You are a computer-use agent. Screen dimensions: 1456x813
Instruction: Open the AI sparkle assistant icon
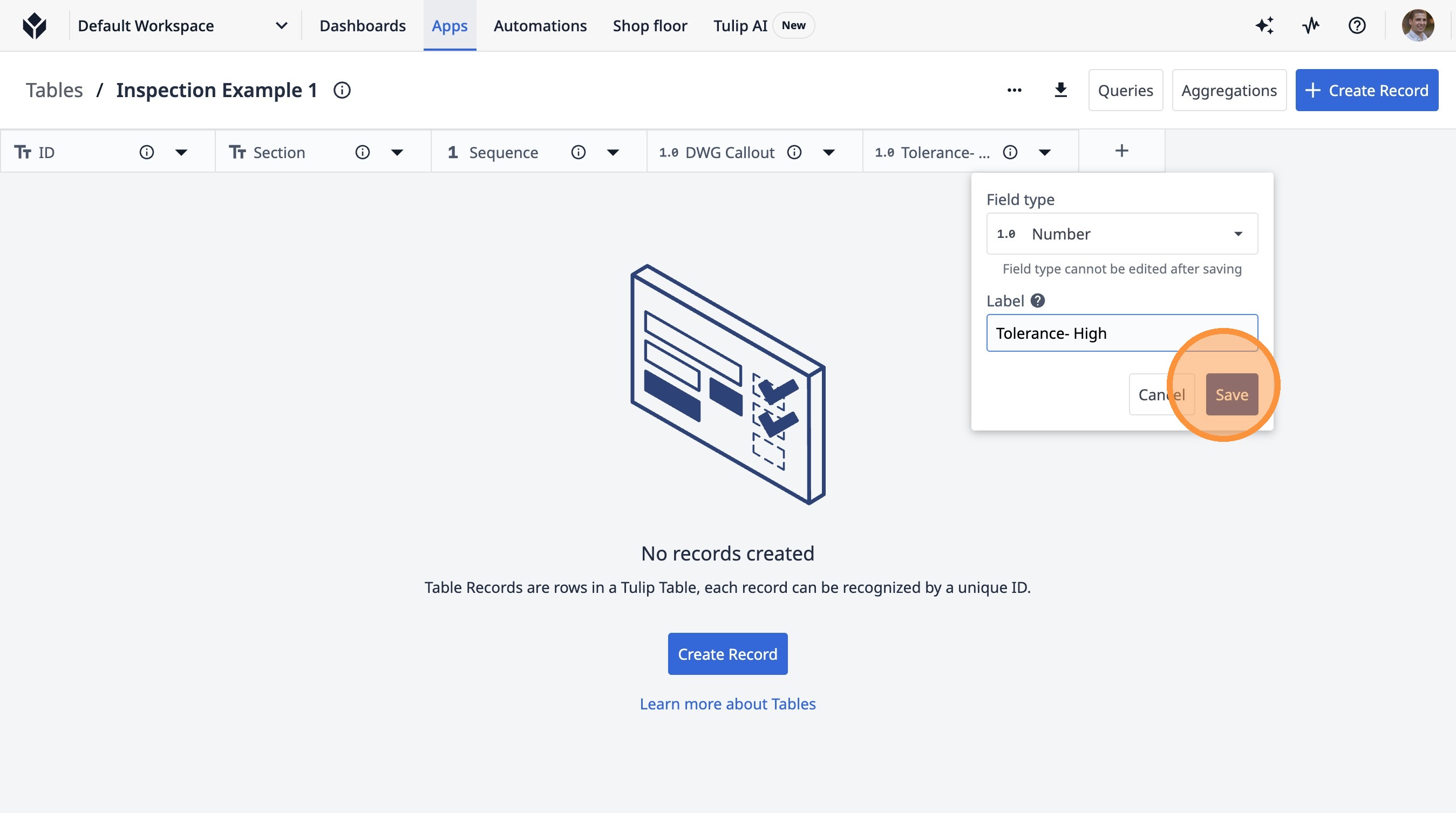[x=1264, y=25]
